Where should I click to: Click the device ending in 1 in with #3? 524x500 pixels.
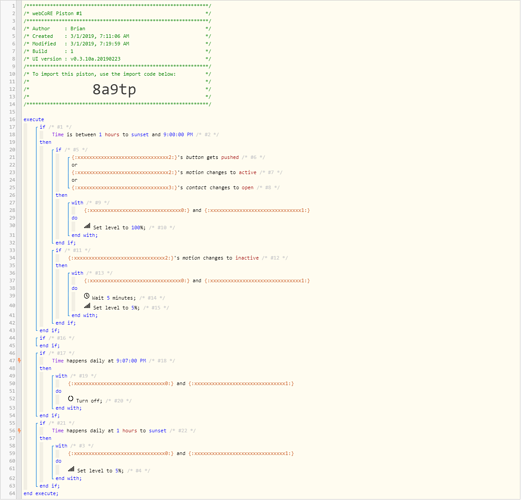click(241, 454)
